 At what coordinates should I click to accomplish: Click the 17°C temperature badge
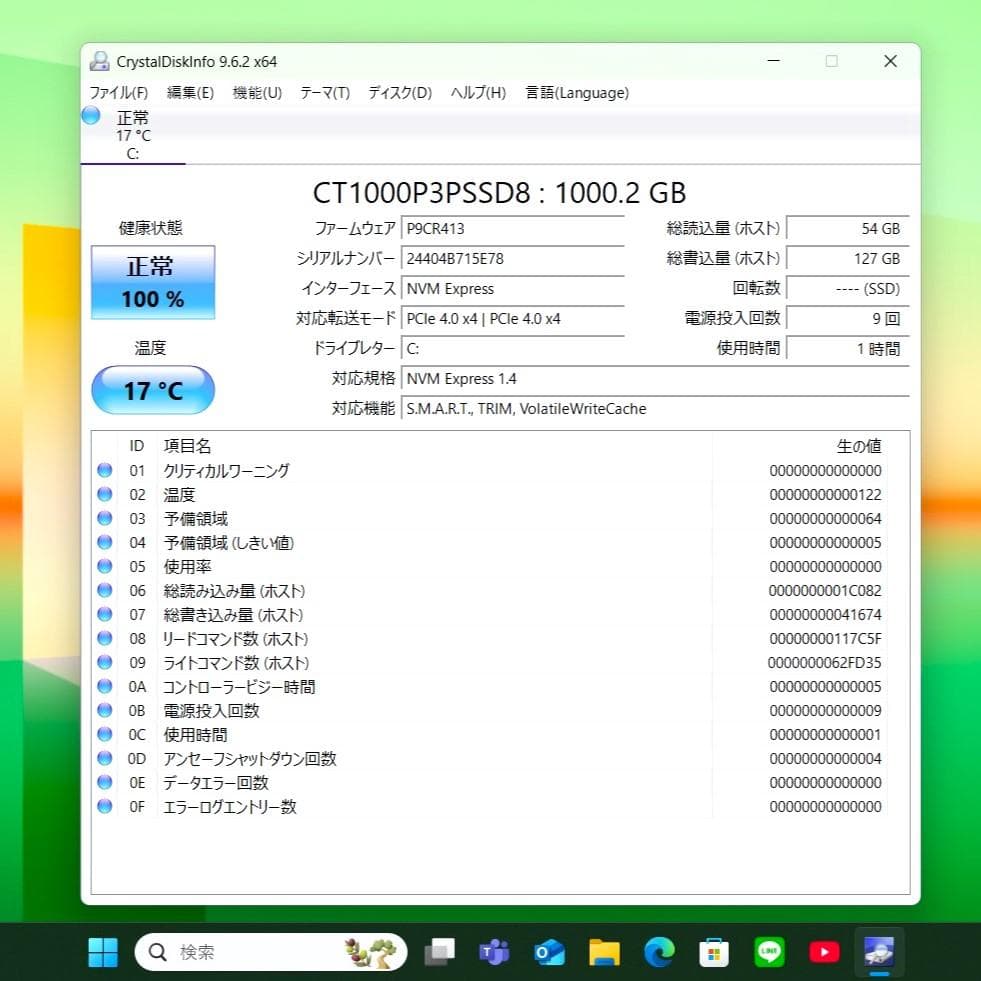point(152,390)
